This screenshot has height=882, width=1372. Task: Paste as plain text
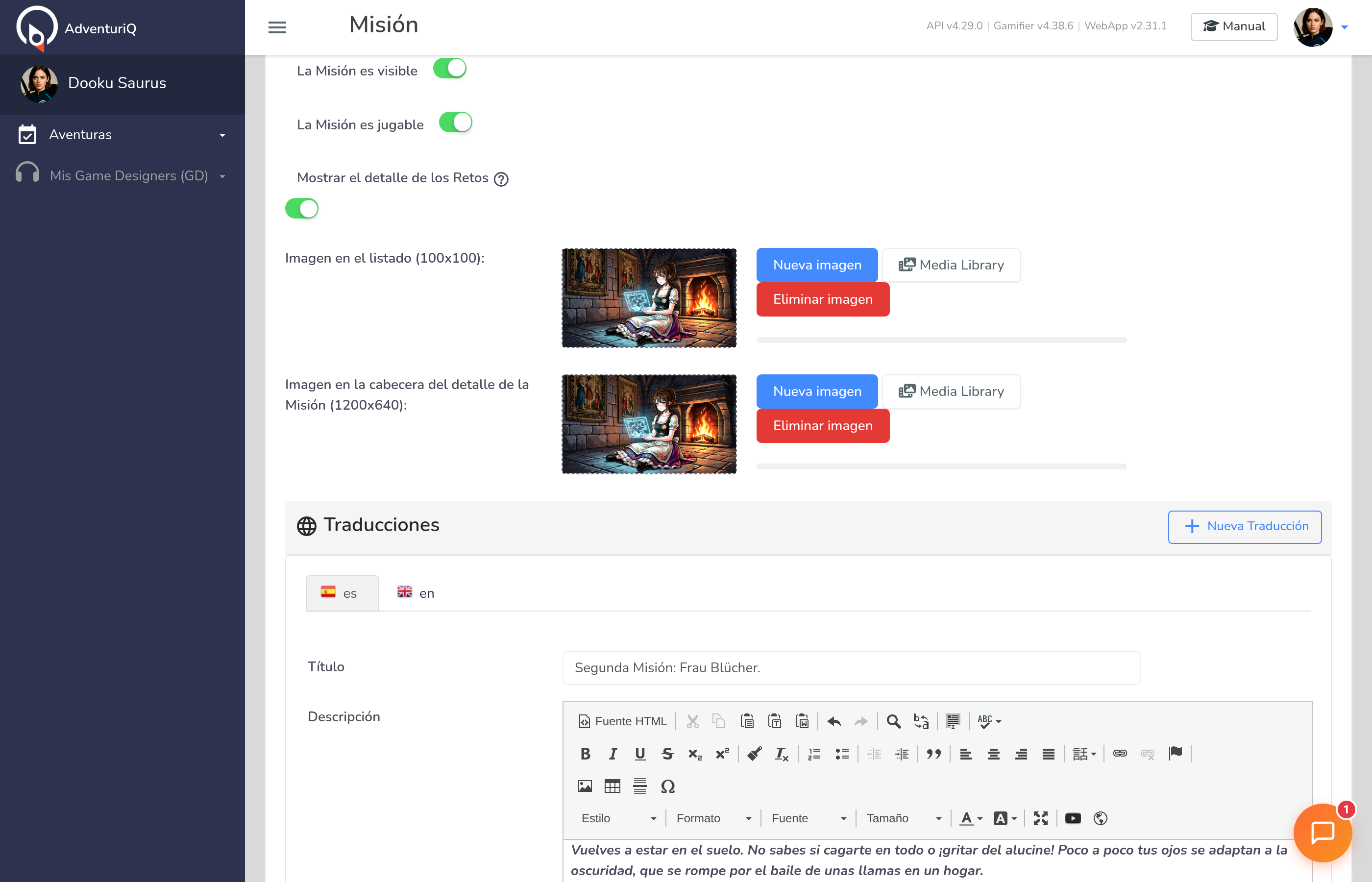[x=775, y=721]
